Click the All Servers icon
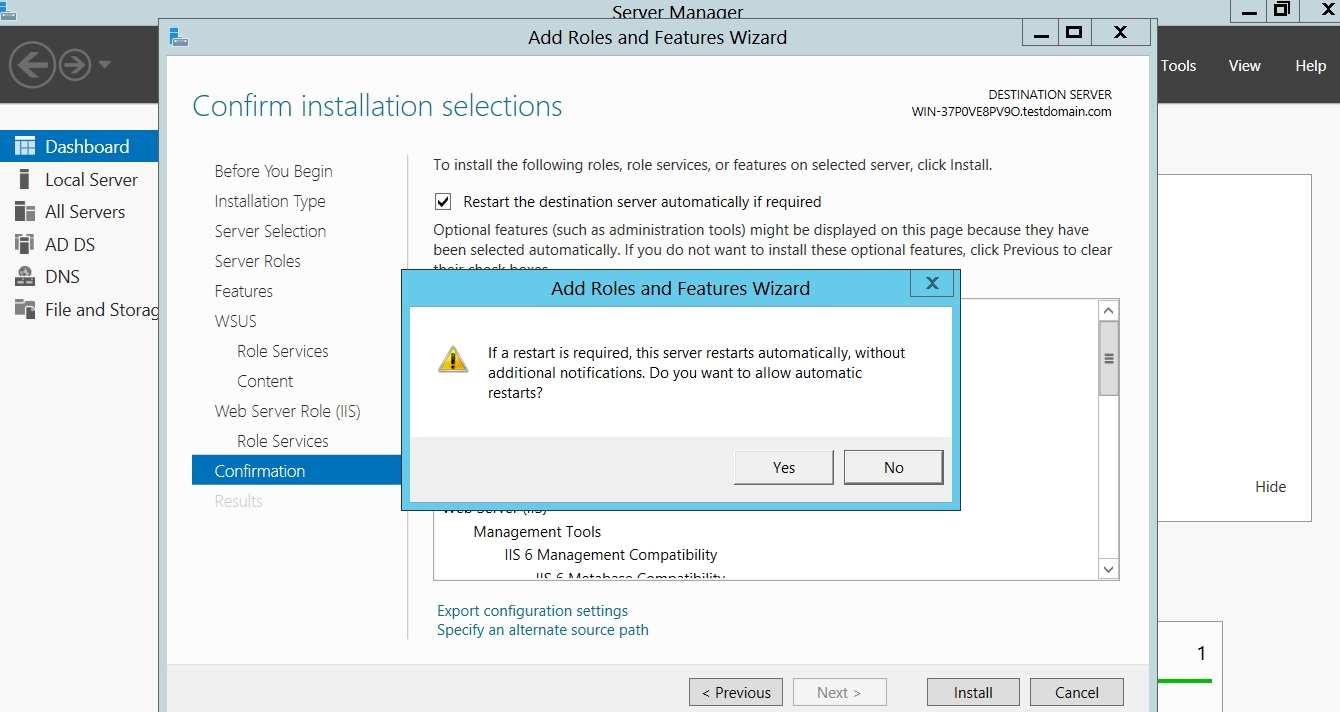1340x712 pixels. click(25, 212)
